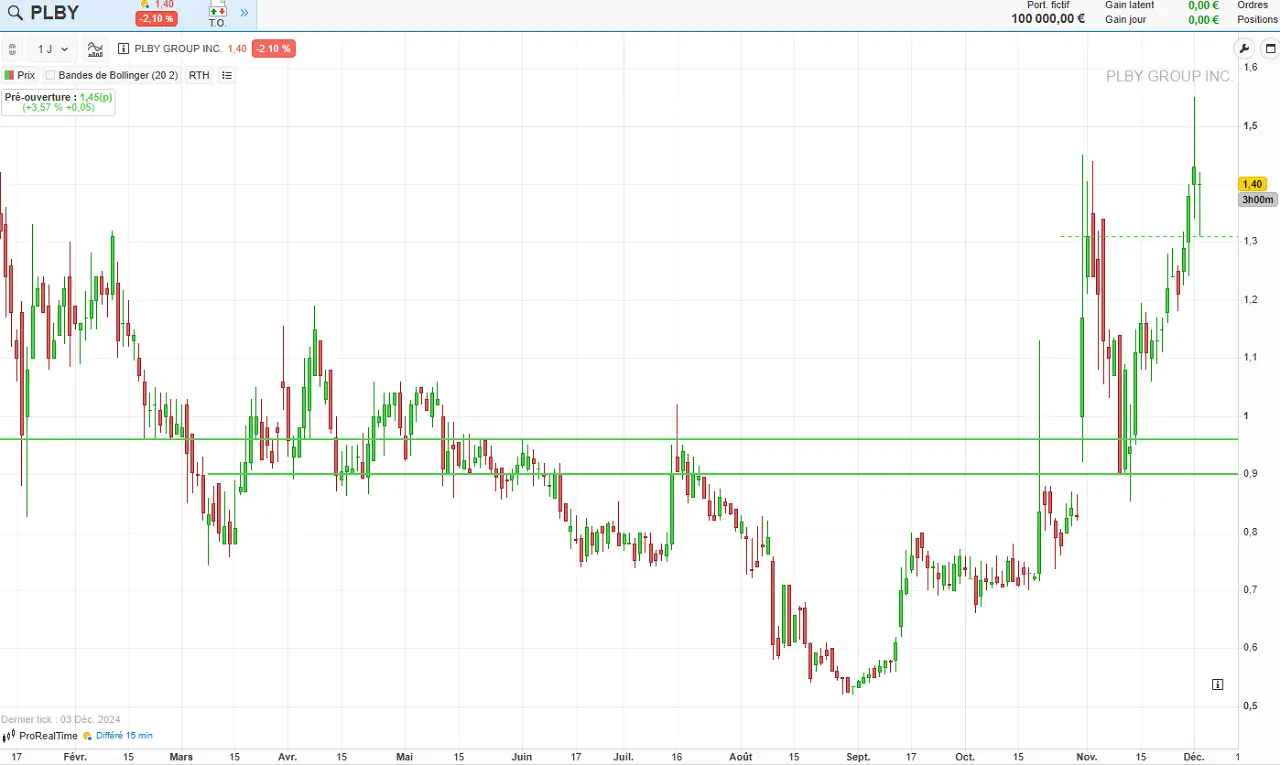1280x765 pixels.
Task: Click the Positions link
Action: [1258, 20]
